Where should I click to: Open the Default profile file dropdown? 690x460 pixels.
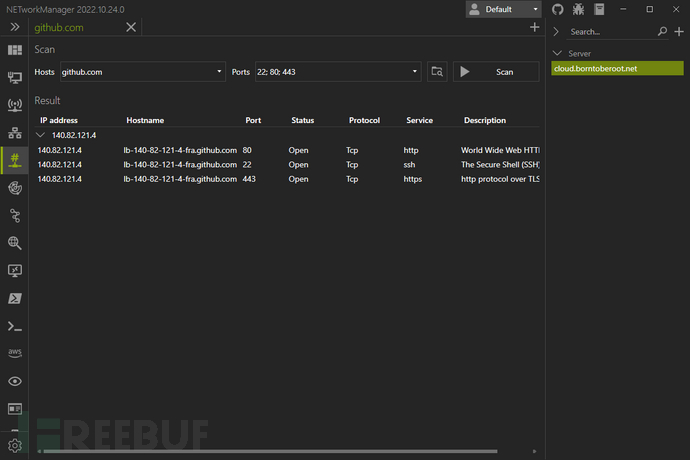pos(503,9)
